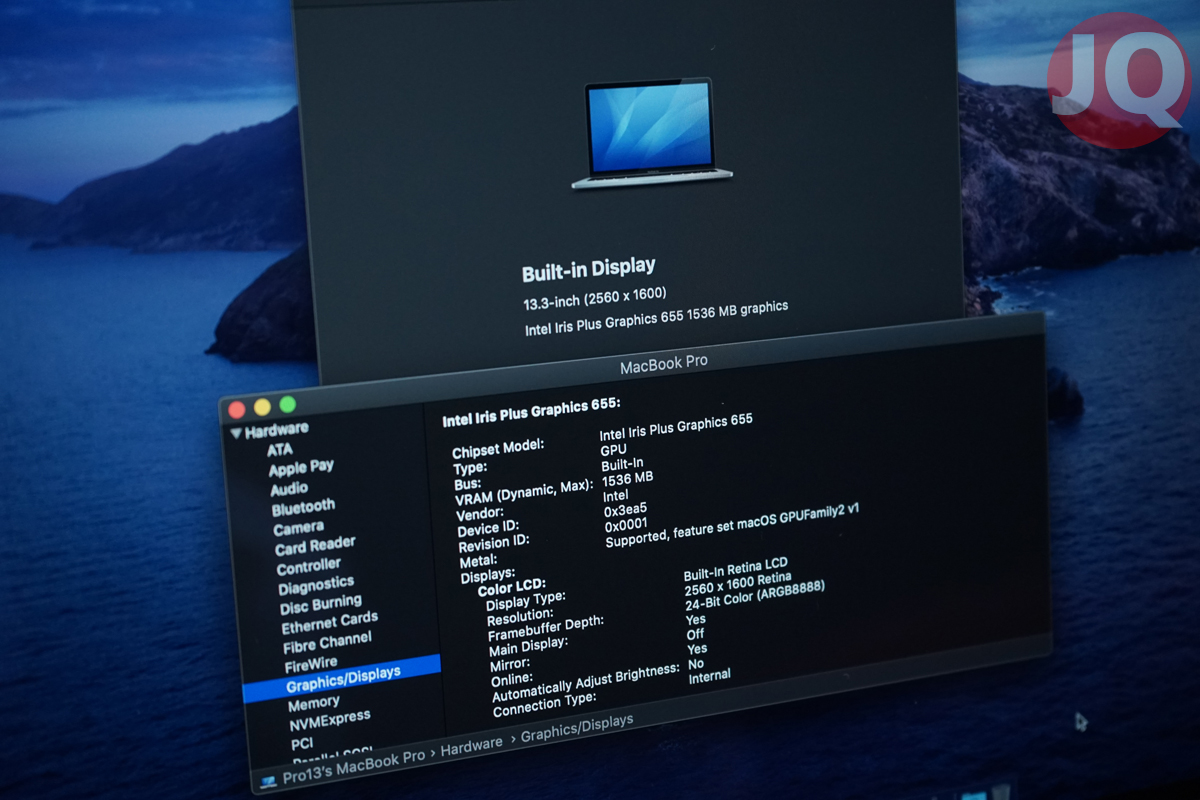Click Built-In Retina LCD value
1200x800 pixels.
(735, 569)
